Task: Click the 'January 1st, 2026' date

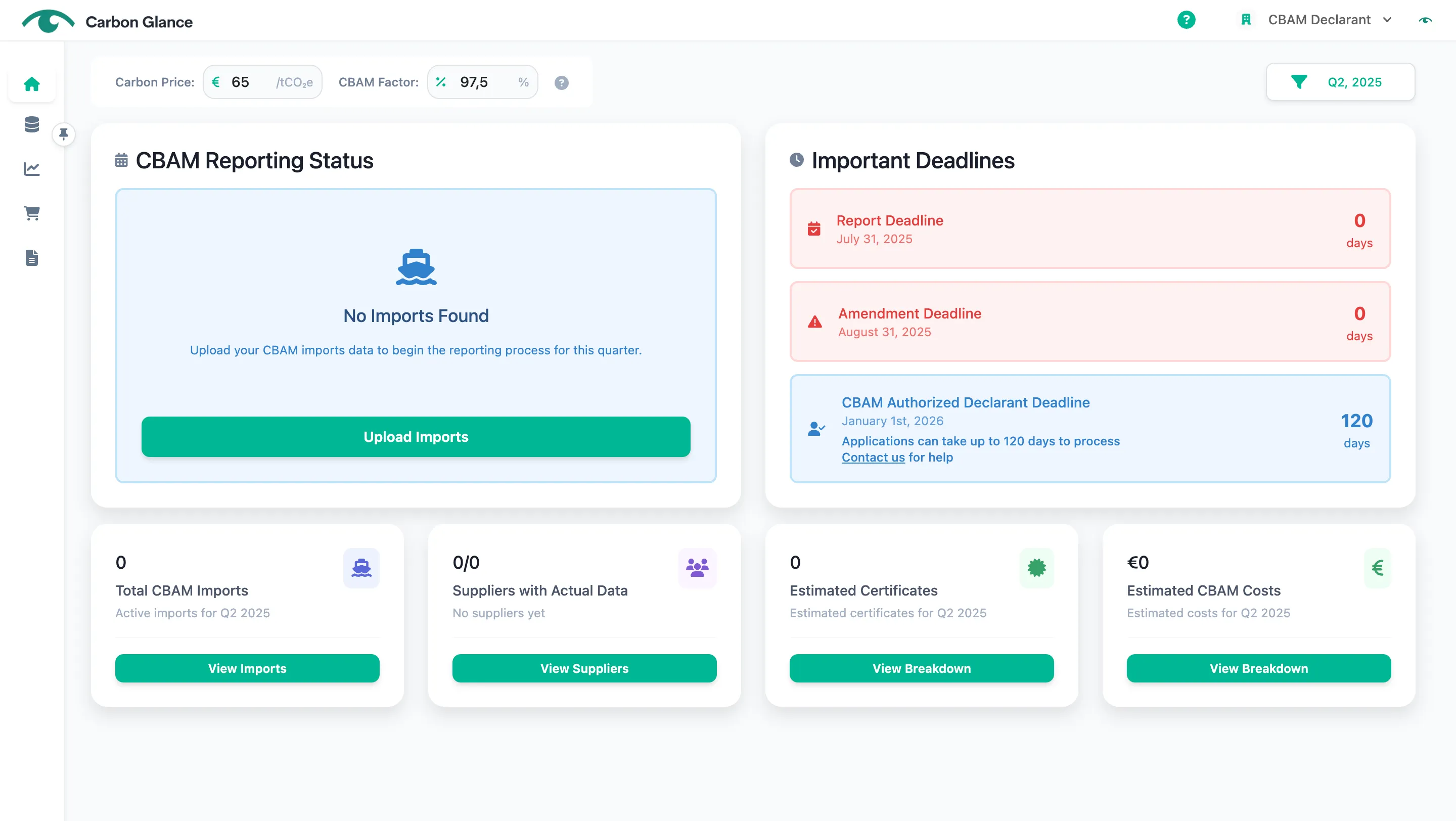Action: pos(892,421)
